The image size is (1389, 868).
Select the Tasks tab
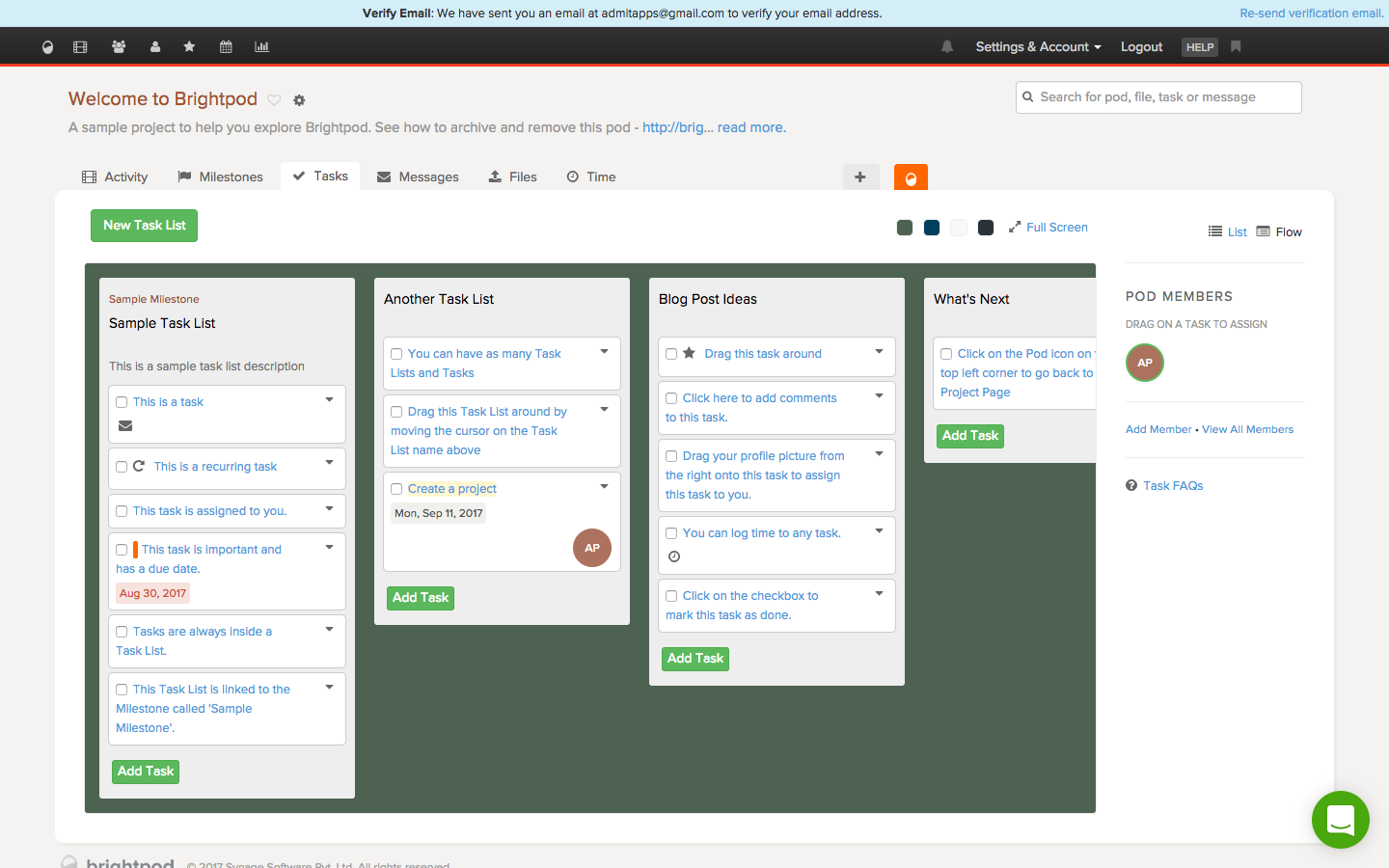point(320,176)
